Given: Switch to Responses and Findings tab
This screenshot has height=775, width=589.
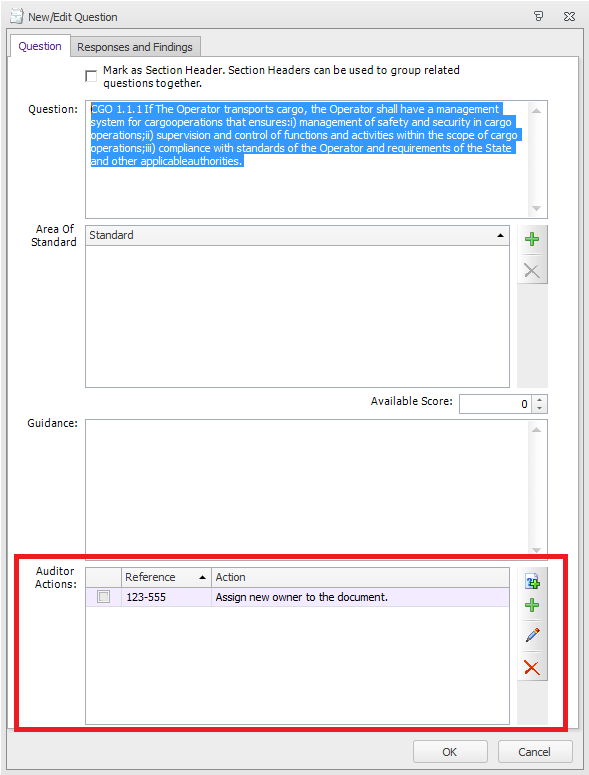Looking at the screenshot, I should click(x=135, y=47).
